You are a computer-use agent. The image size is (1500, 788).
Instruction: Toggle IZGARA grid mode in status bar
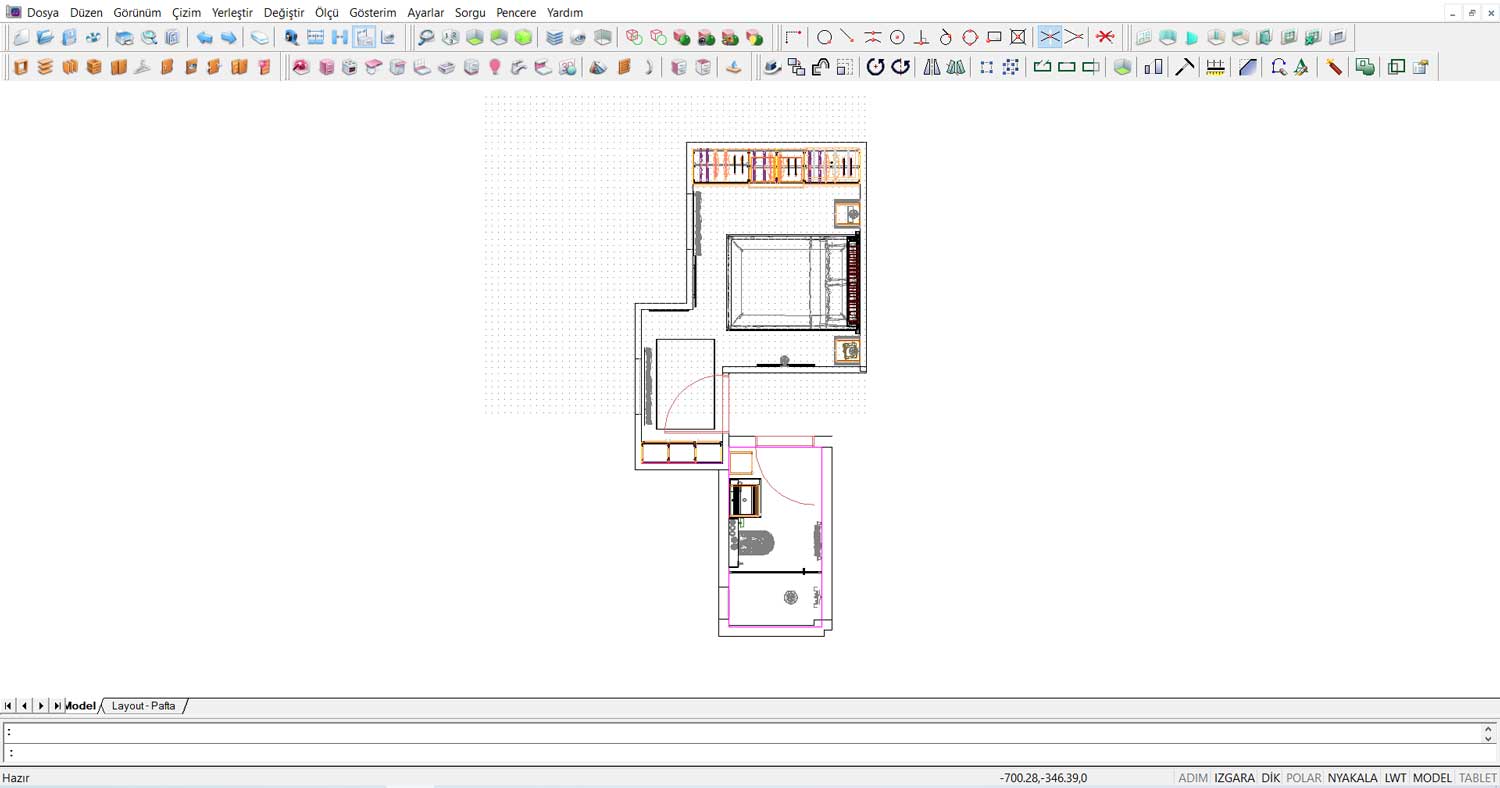click(1234, 778)
